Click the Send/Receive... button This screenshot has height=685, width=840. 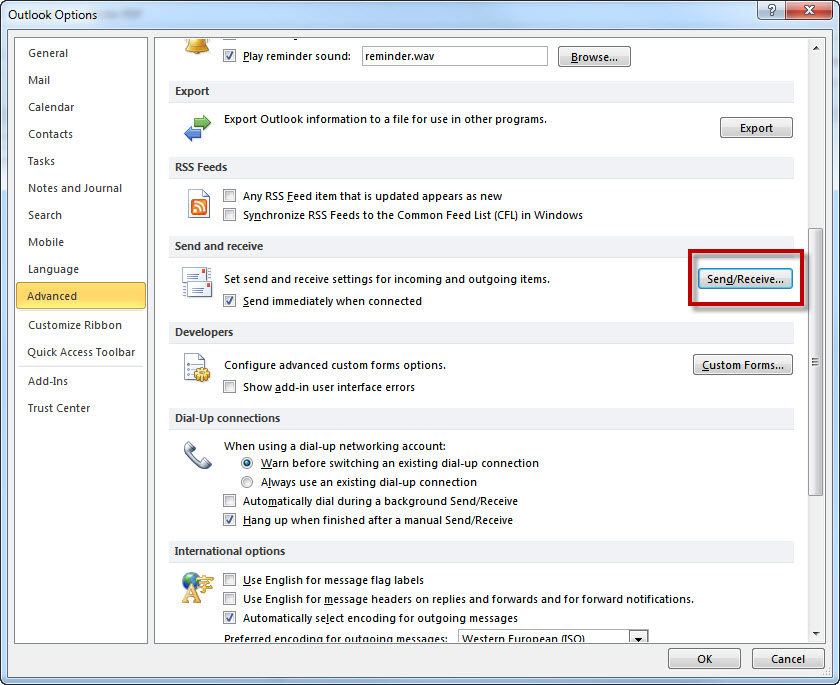(x=745, y=279)
